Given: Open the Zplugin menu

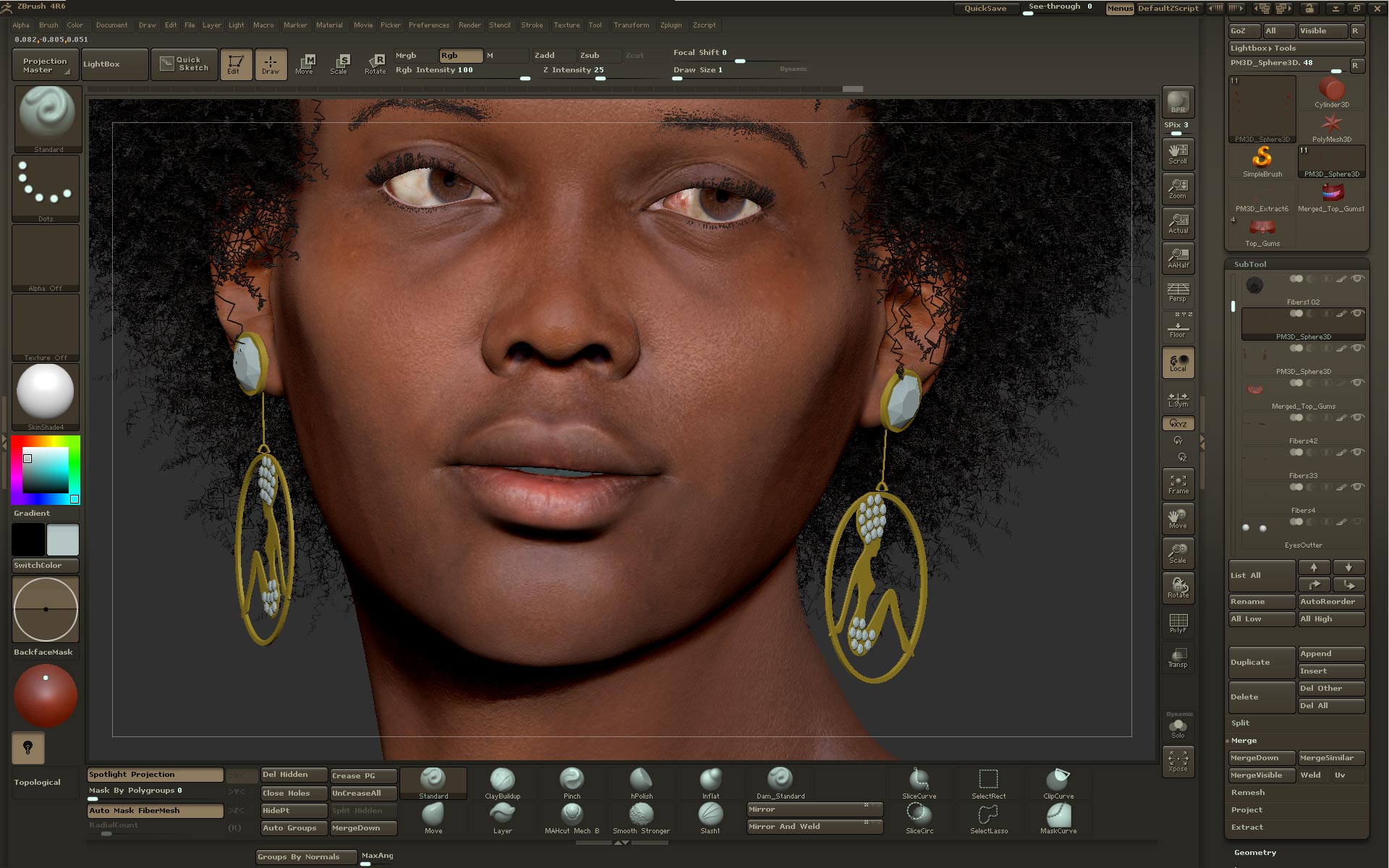Looking at the screenshot, I should [x=671, y=25].
